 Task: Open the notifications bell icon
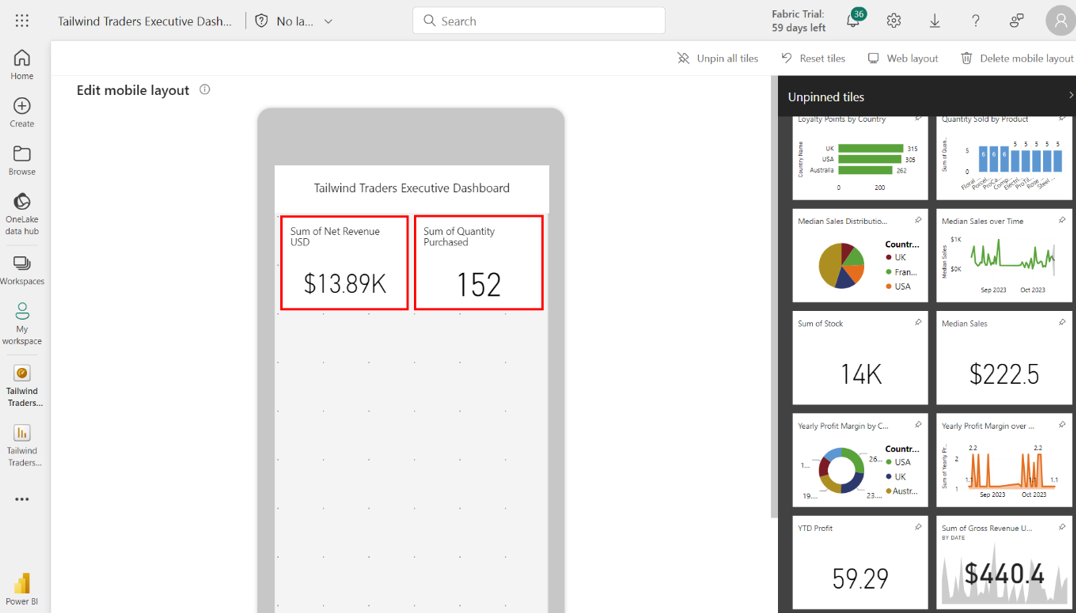[853, 21]
